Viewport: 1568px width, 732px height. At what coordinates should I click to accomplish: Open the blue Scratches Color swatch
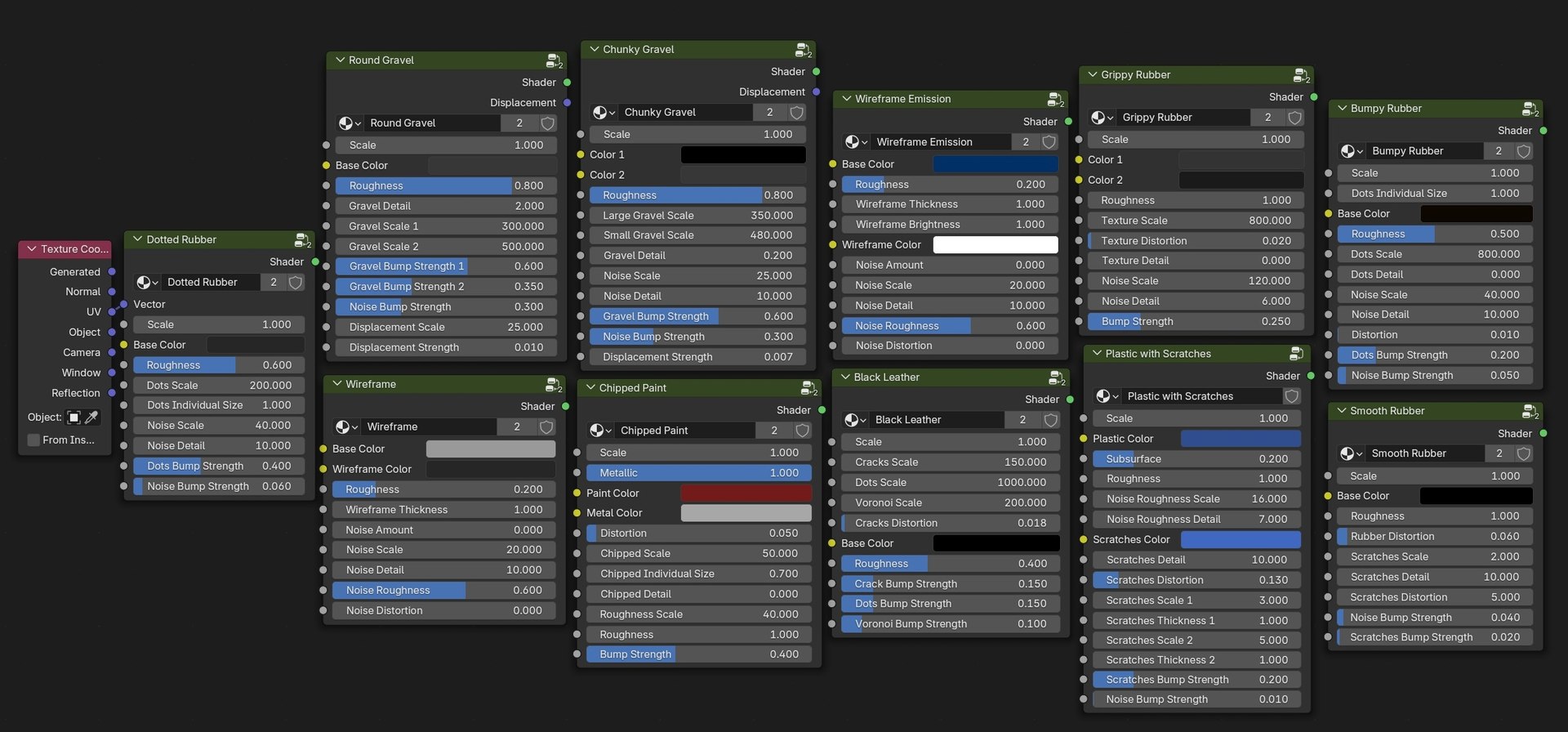1241,540
